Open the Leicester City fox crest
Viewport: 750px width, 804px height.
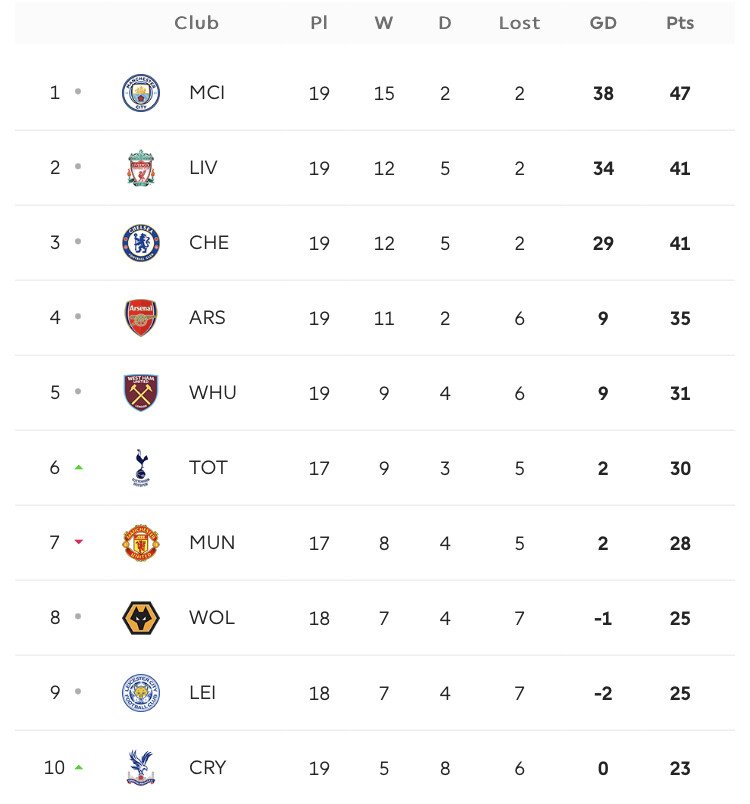tap(141, 693)
